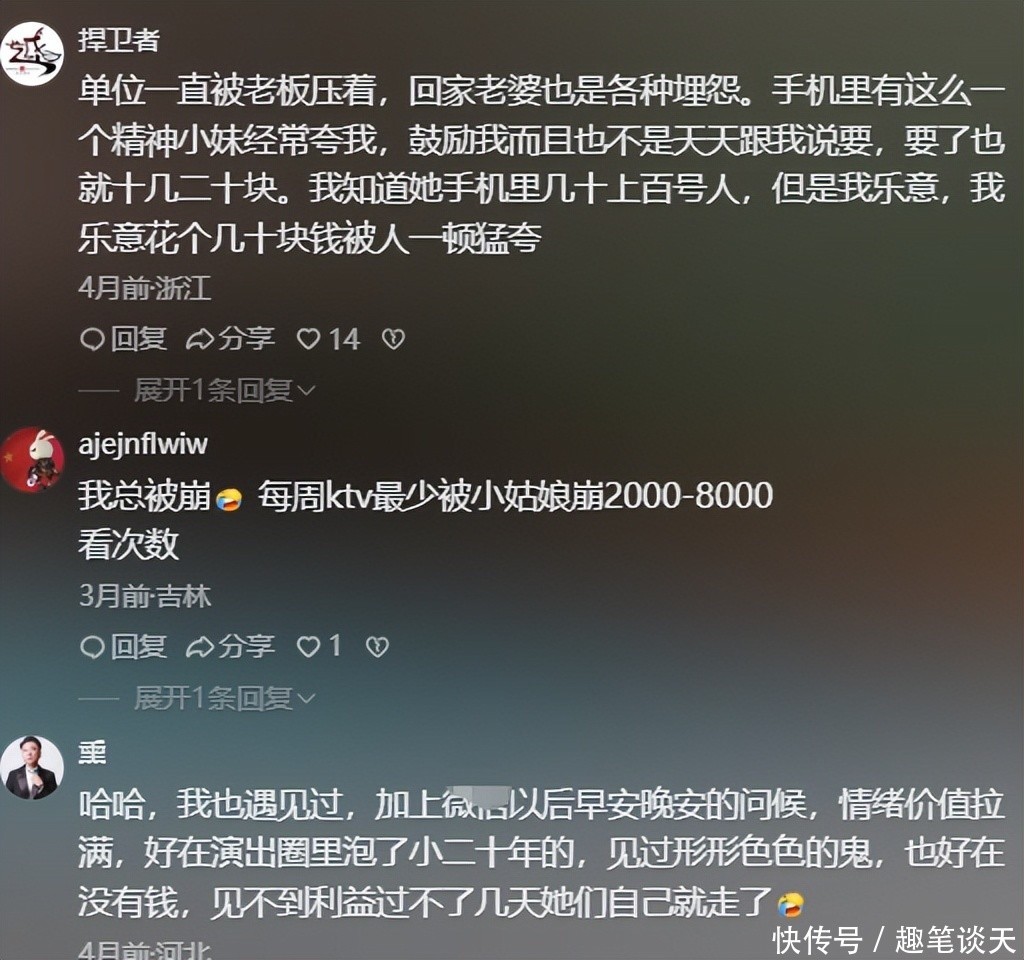1024x960 pixels.
Task: Click reply bubble on 捍卫者's comment
Action: click(x=92, y=340)
